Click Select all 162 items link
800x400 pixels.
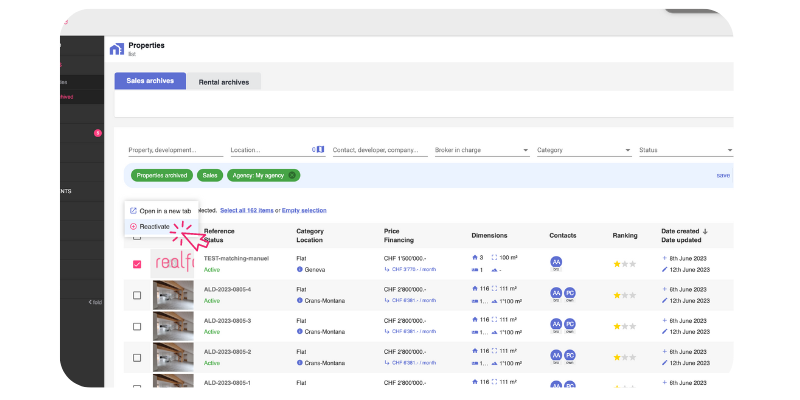(247, 210)
